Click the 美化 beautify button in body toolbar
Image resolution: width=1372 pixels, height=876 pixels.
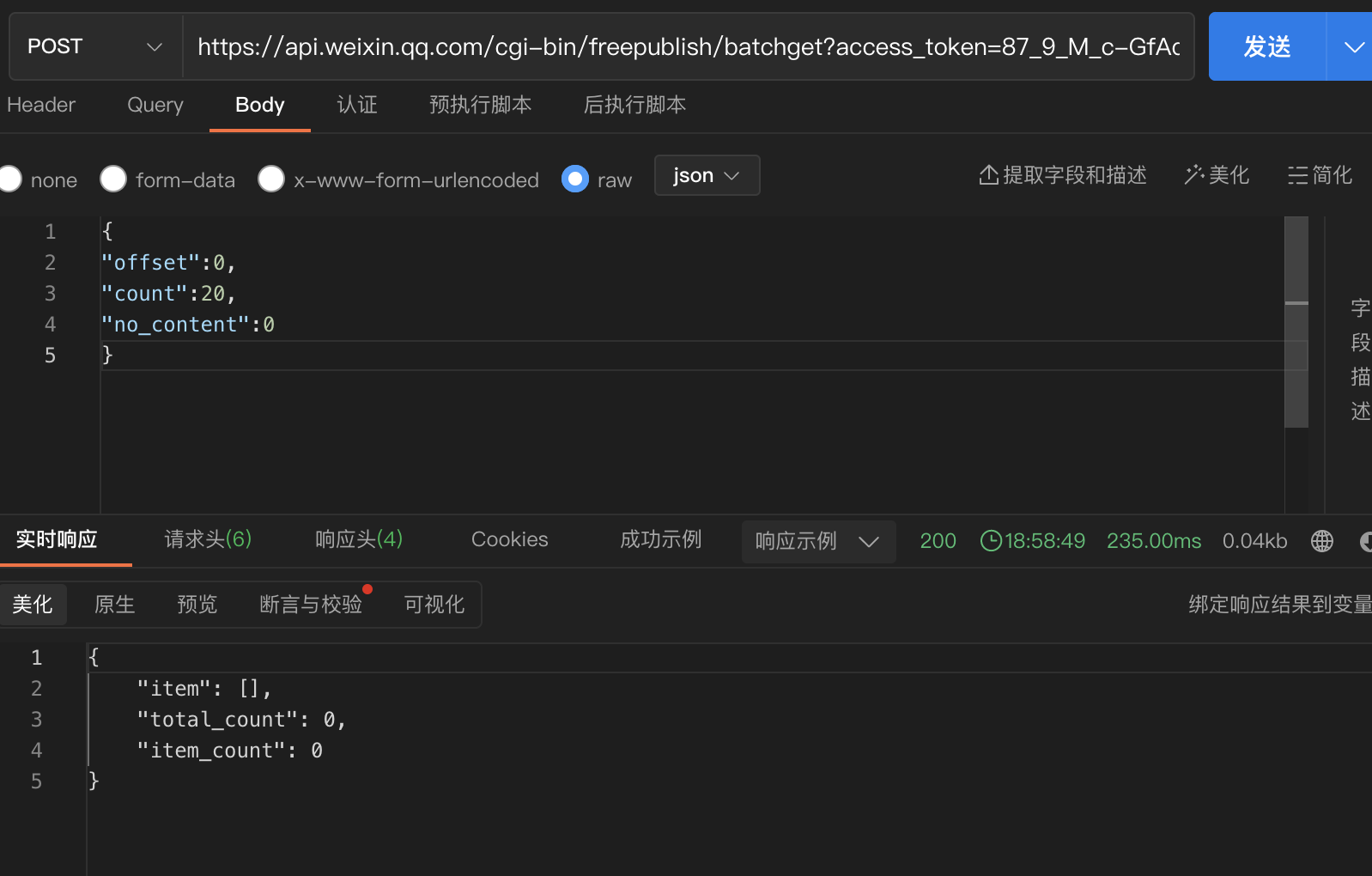[1217, 175]
